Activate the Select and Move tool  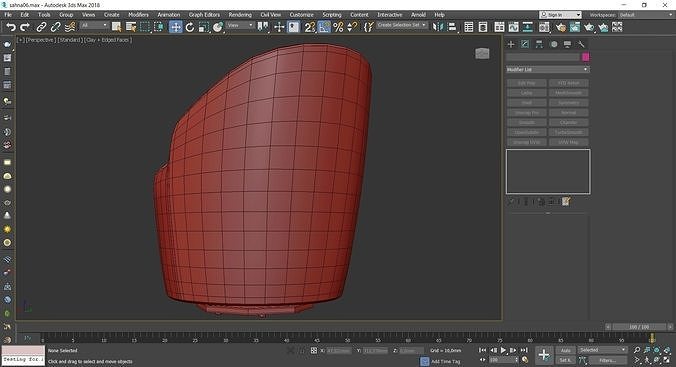175,27
